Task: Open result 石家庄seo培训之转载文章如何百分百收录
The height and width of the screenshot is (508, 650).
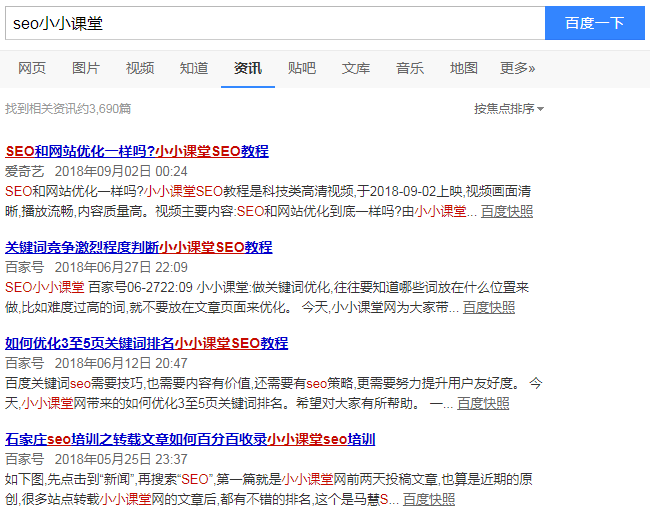Action: coord(190,440)
